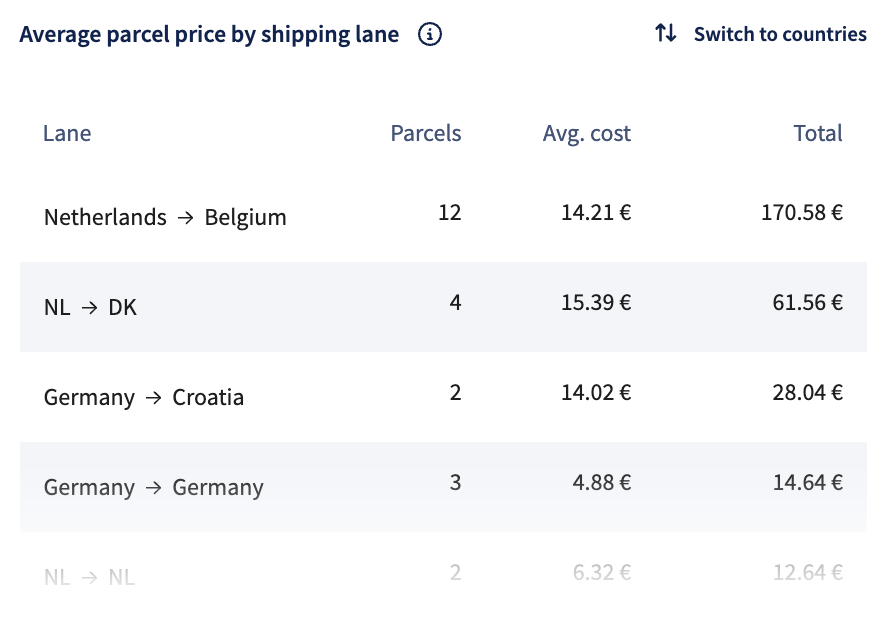Sort by the Avg. cost column header
Screen dimensions: 892x620
tap(587, 134)
